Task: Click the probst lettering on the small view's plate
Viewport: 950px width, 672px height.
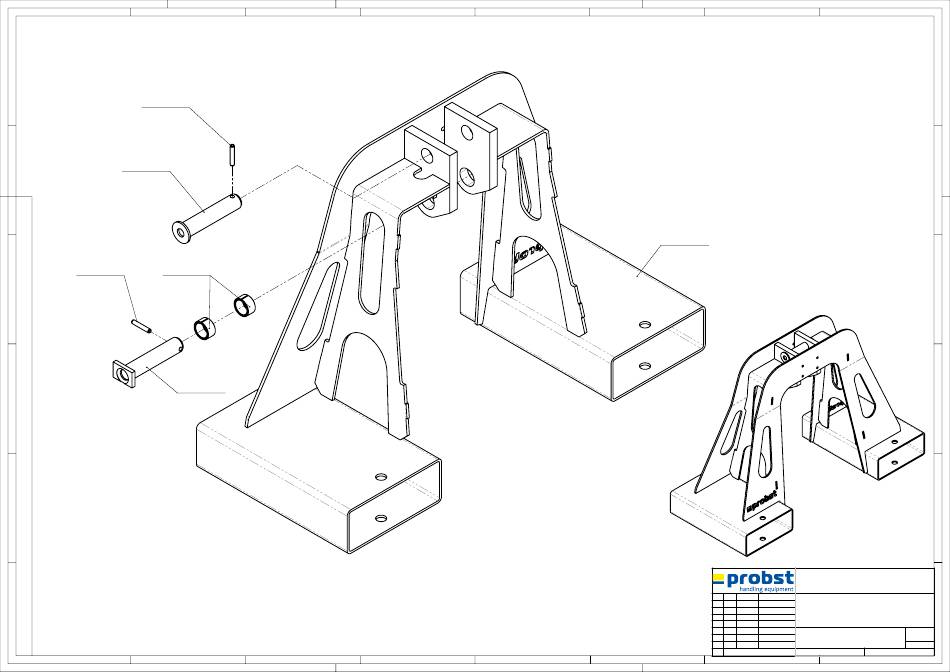Action: (762, 499)
